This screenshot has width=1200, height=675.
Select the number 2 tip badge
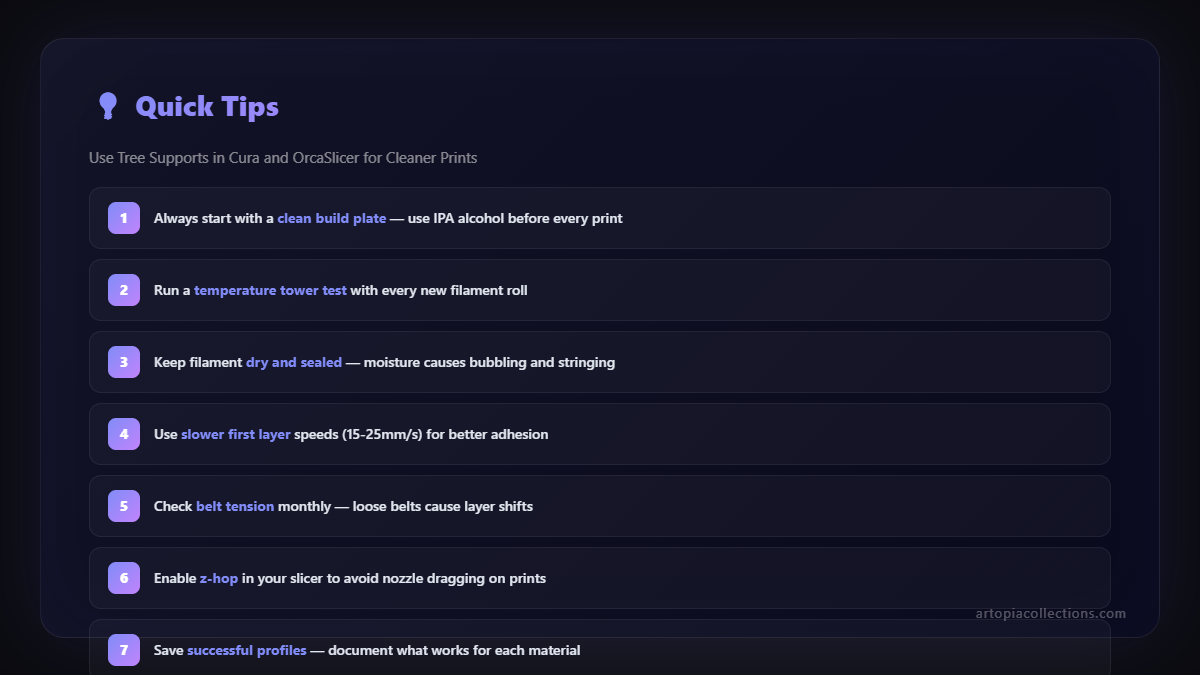click(x=124, y=290)
